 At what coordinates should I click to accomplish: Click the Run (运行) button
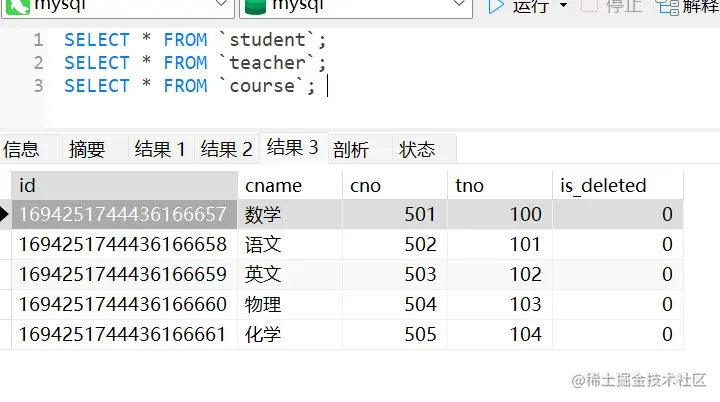(518, 6)
